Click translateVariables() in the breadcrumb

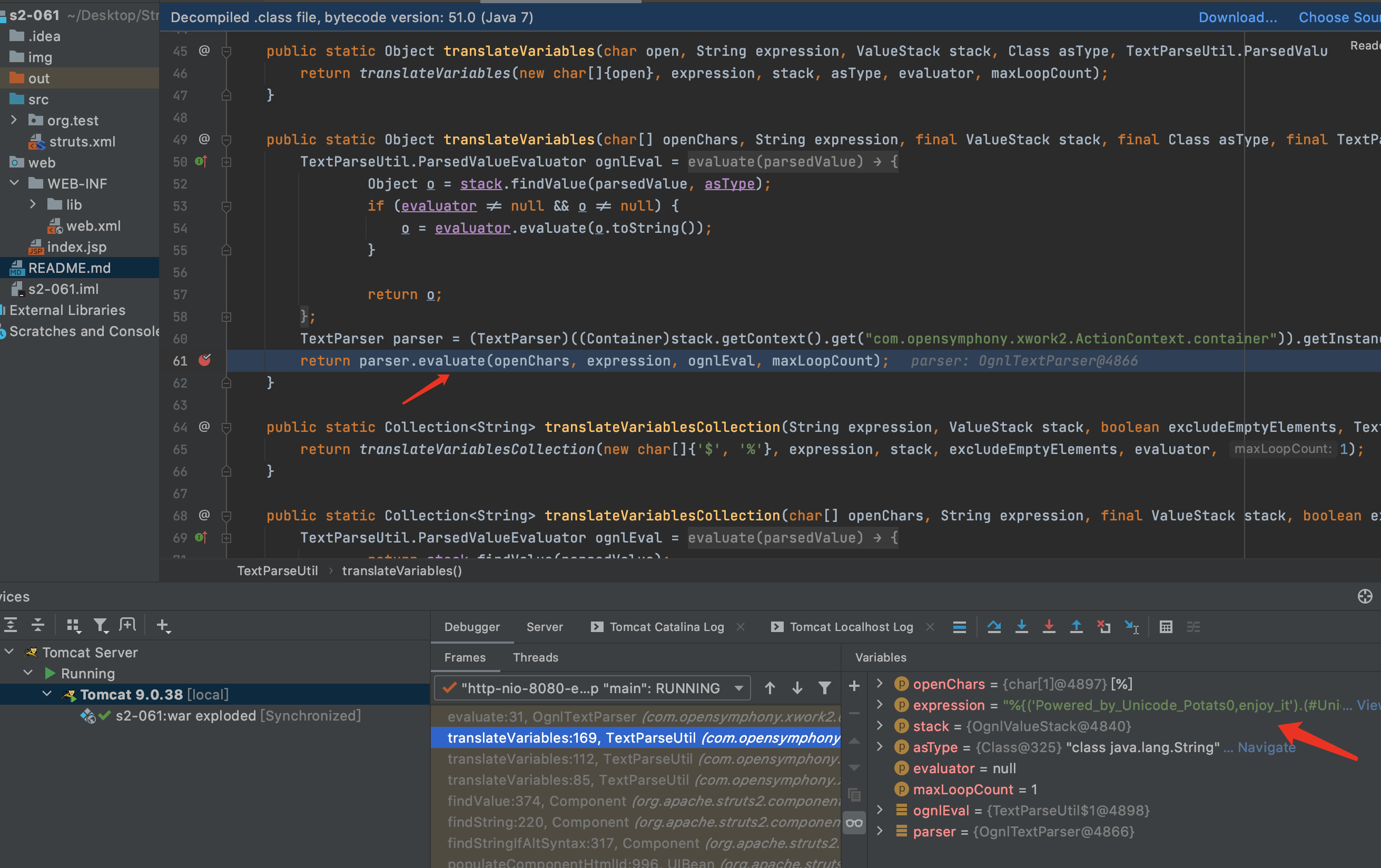(401, 570)
